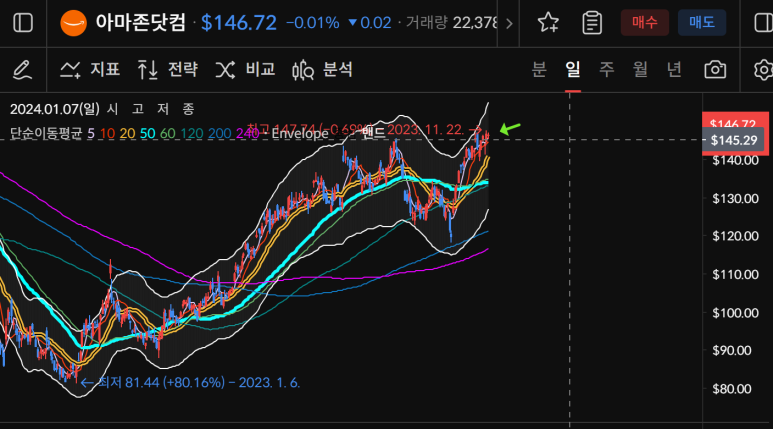Viewport: 773px width, 429px height.
Task: Click the $80.00 price axis label
Action: coord(732,389)
